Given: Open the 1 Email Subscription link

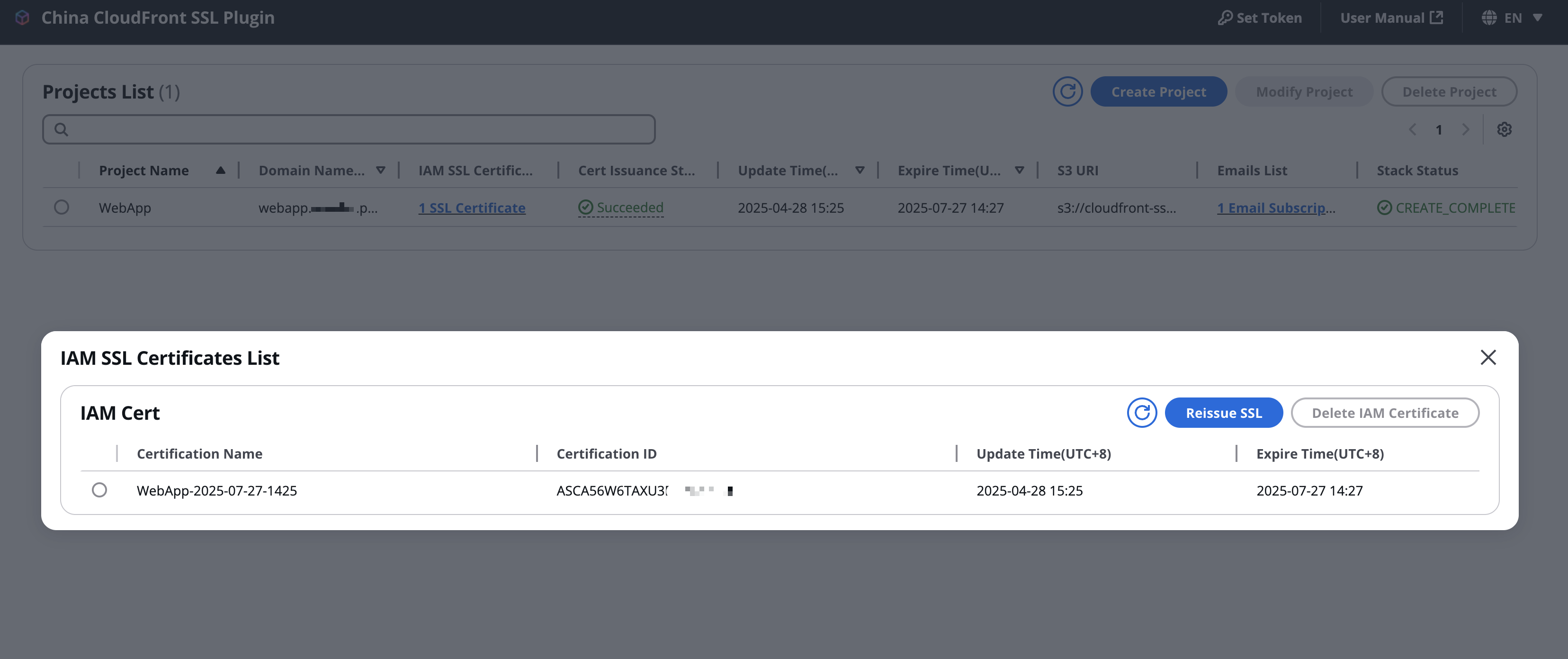Looking at the screenshot, I should (1276, 208).
